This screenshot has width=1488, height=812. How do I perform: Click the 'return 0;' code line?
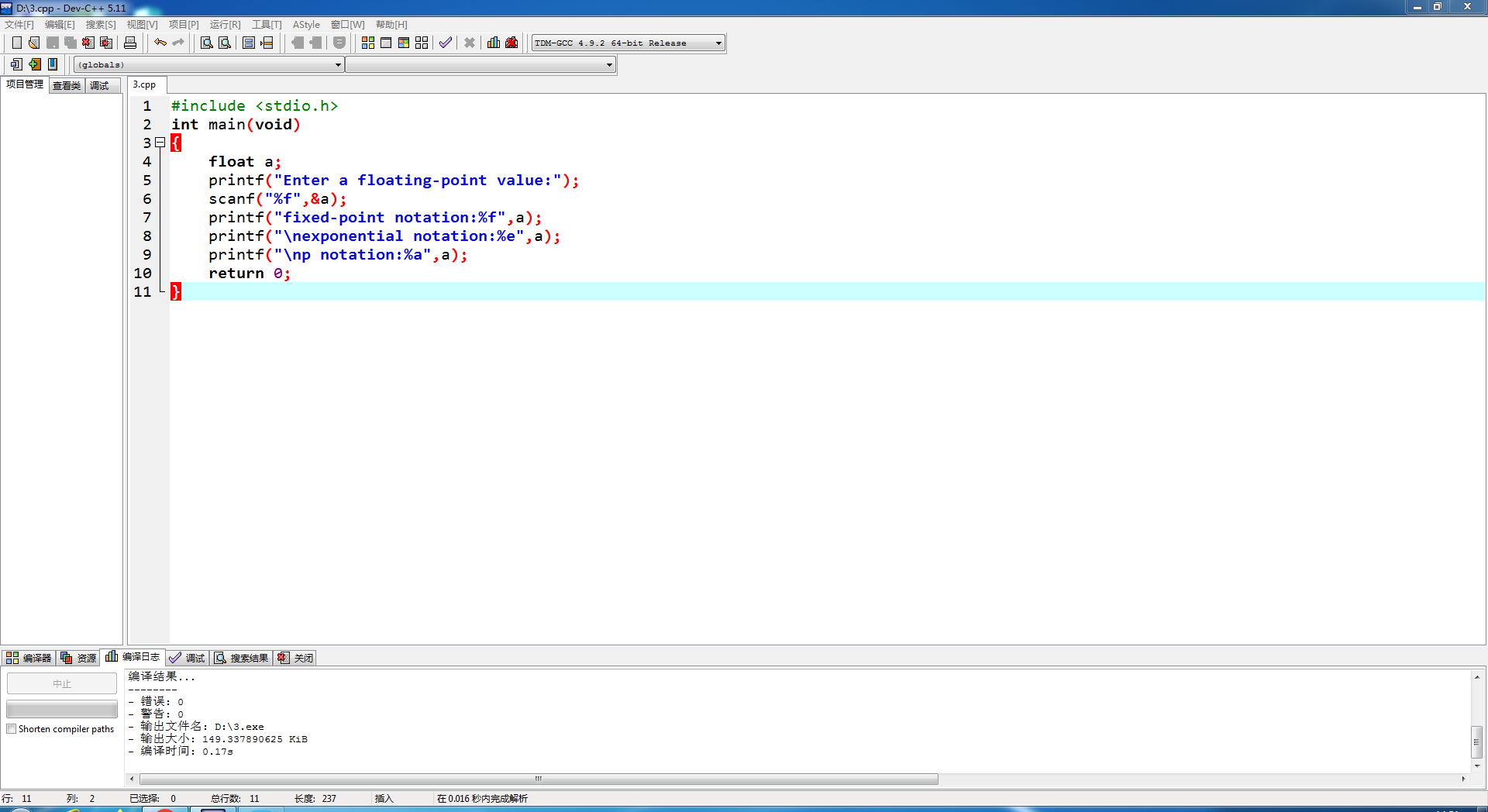click(250, 274)
